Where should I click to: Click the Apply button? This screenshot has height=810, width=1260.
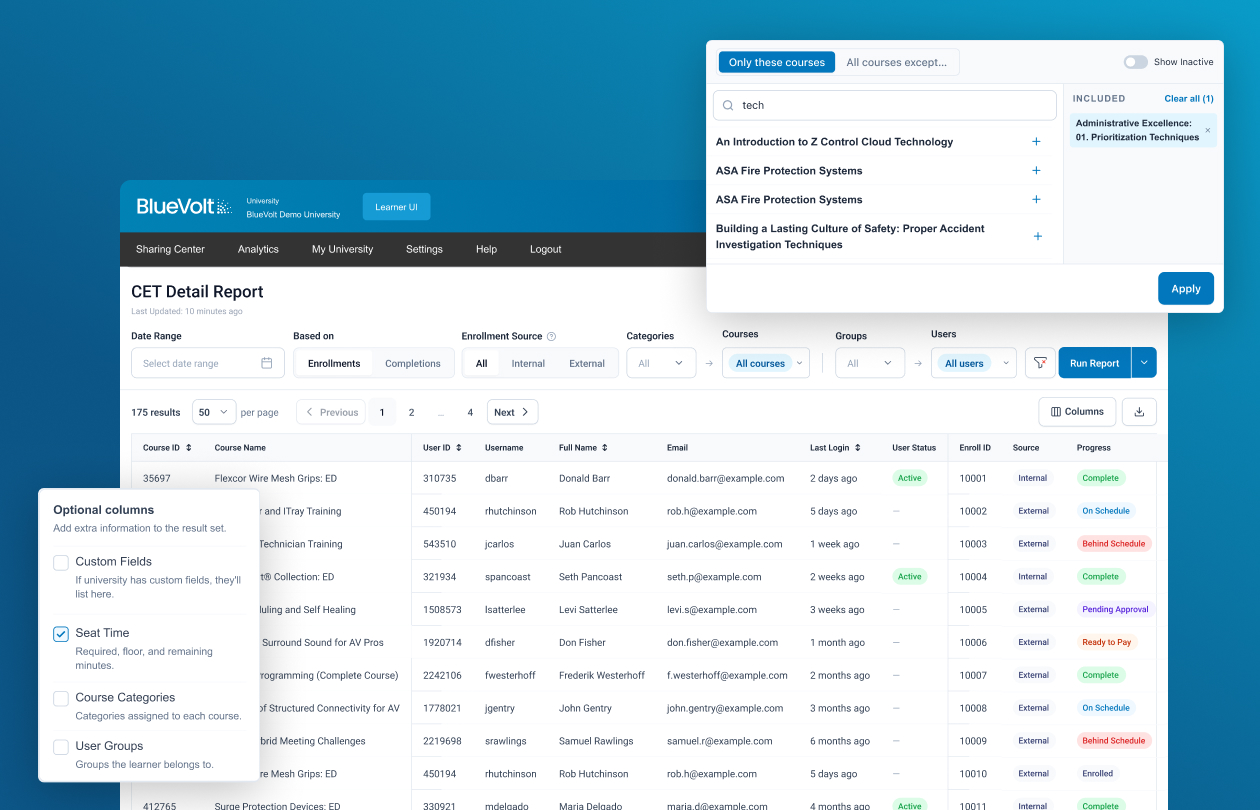1186,288
